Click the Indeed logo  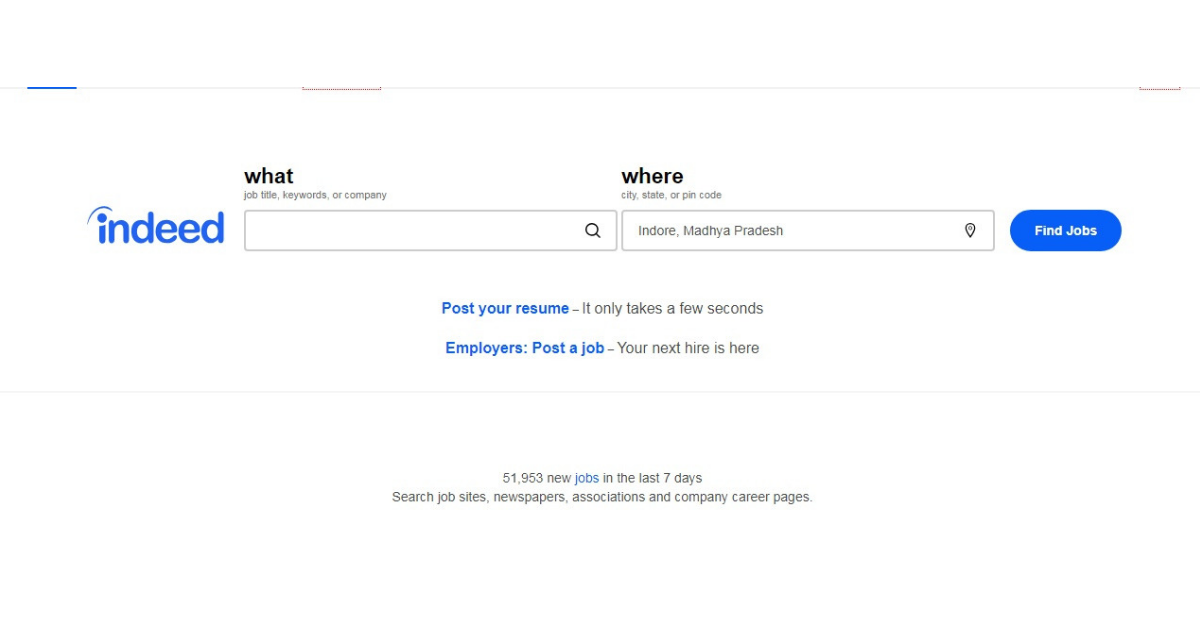point(156,226)
